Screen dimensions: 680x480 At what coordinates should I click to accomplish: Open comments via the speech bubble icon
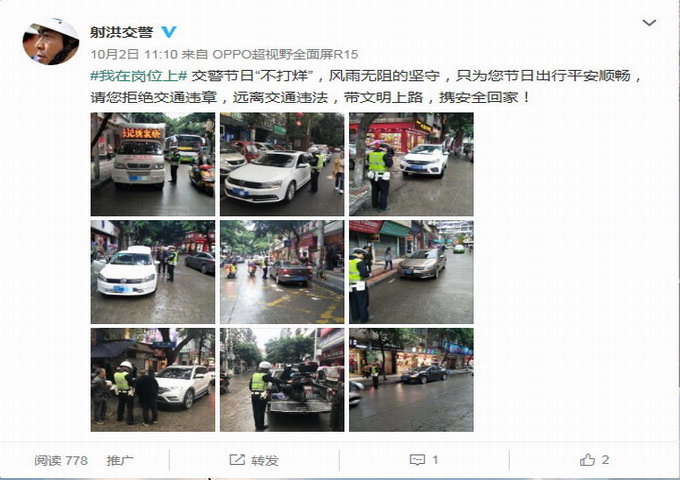click(417, 460)
